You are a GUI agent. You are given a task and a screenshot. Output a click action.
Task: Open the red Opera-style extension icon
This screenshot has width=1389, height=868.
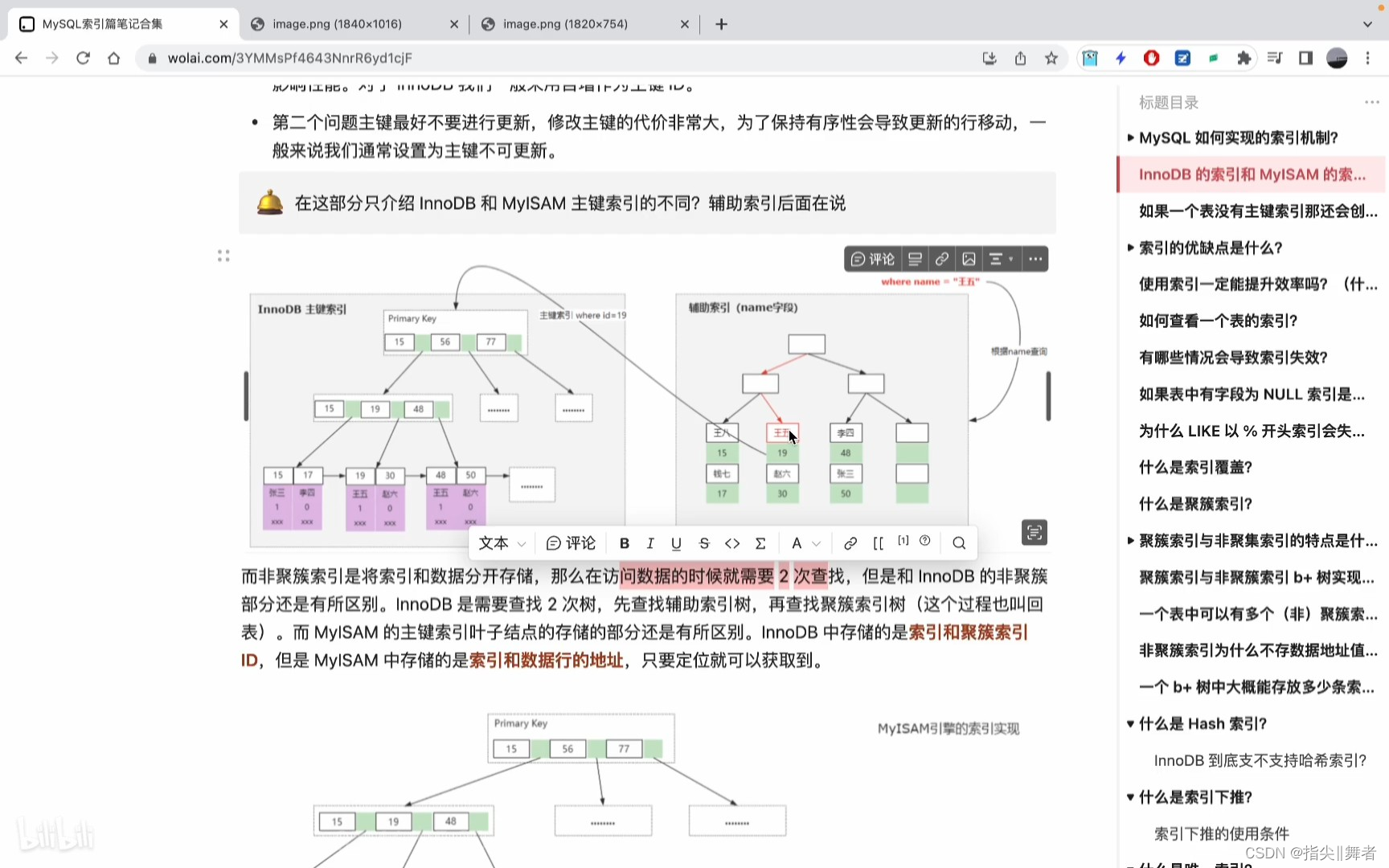(x=1152, y=58)
